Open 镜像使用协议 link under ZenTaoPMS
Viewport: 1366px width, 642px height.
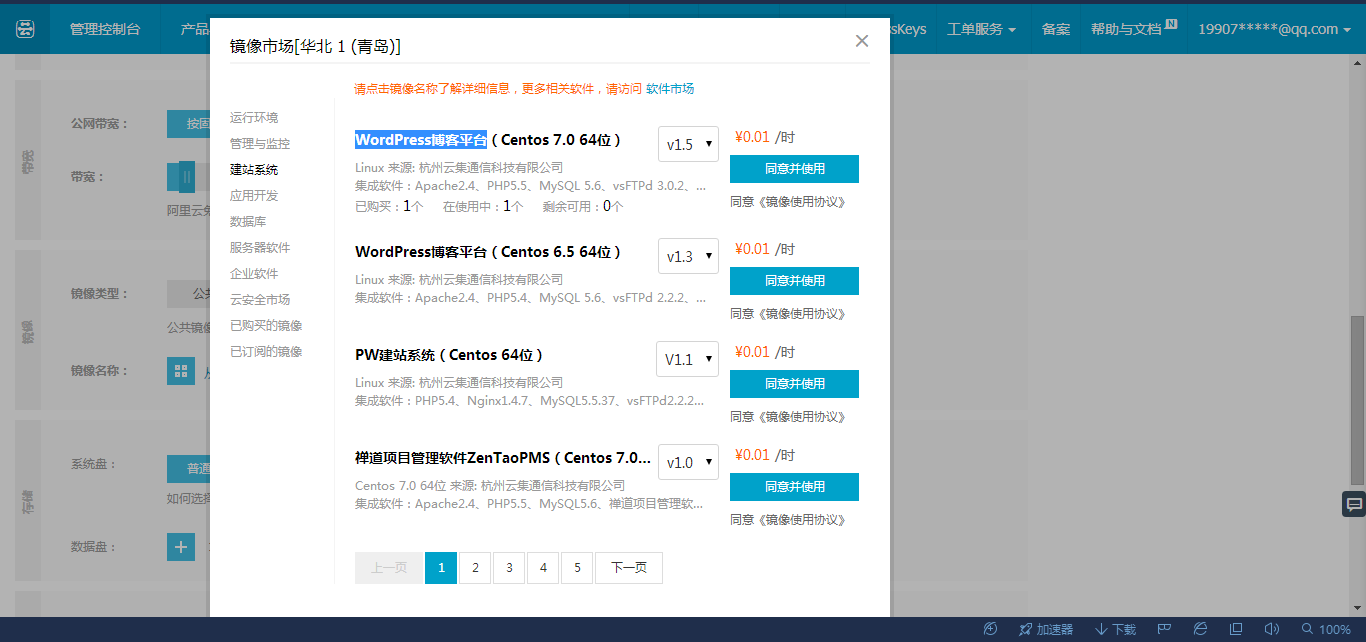803,520
